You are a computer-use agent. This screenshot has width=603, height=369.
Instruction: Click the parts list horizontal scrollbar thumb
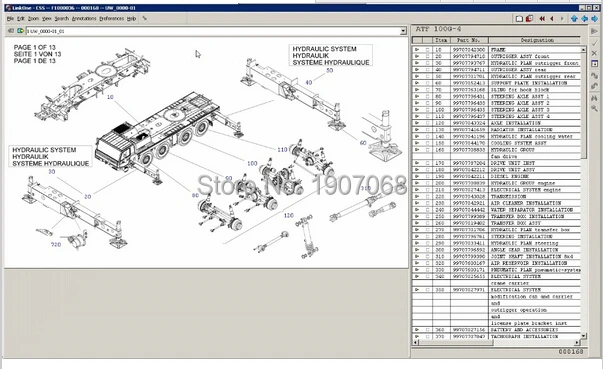(x=455, y=342)
